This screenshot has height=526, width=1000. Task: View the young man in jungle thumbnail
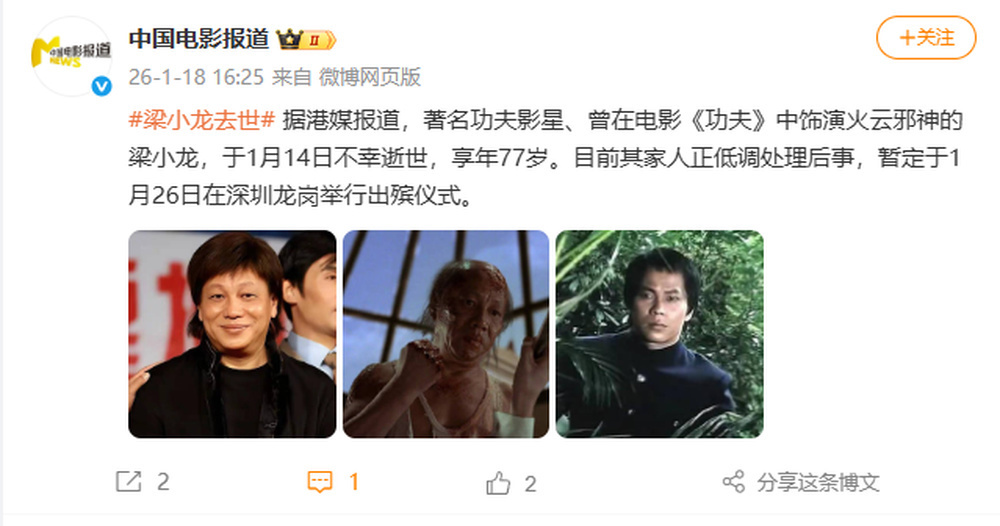659,334
